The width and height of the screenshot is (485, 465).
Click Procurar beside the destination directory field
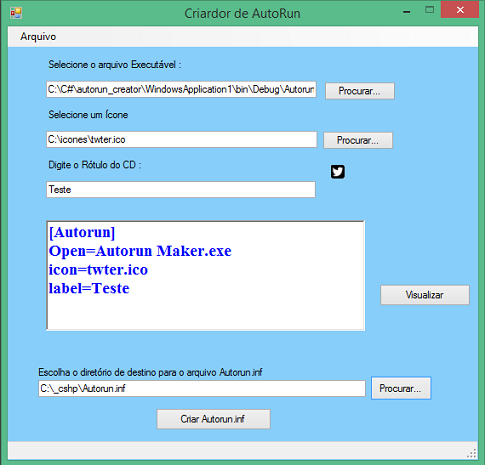click(x=401, y=388)
